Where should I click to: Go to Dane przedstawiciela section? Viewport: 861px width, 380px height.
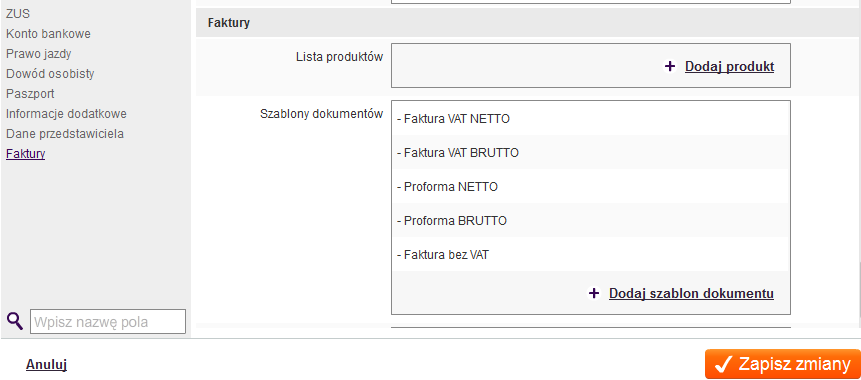tap(65, 133)
